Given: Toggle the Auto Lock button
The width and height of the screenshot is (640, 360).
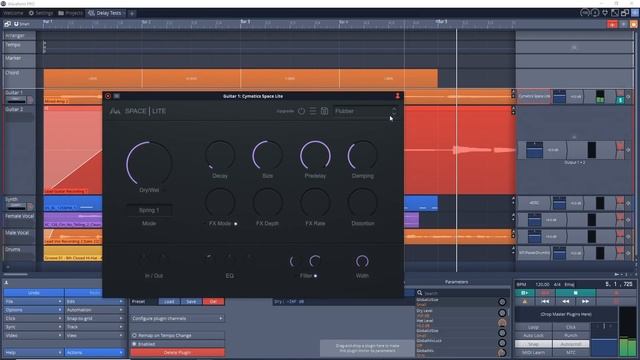Looking at the screenshot, I should point(533,336).
